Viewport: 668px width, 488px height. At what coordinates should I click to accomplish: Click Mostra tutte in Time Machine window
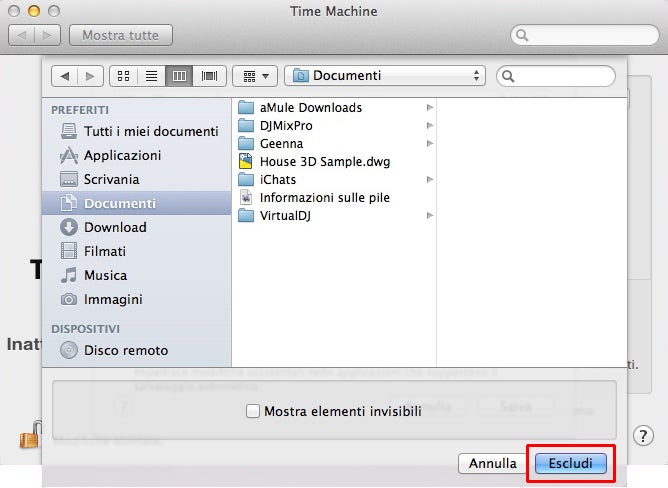click(x=121, y=35)
